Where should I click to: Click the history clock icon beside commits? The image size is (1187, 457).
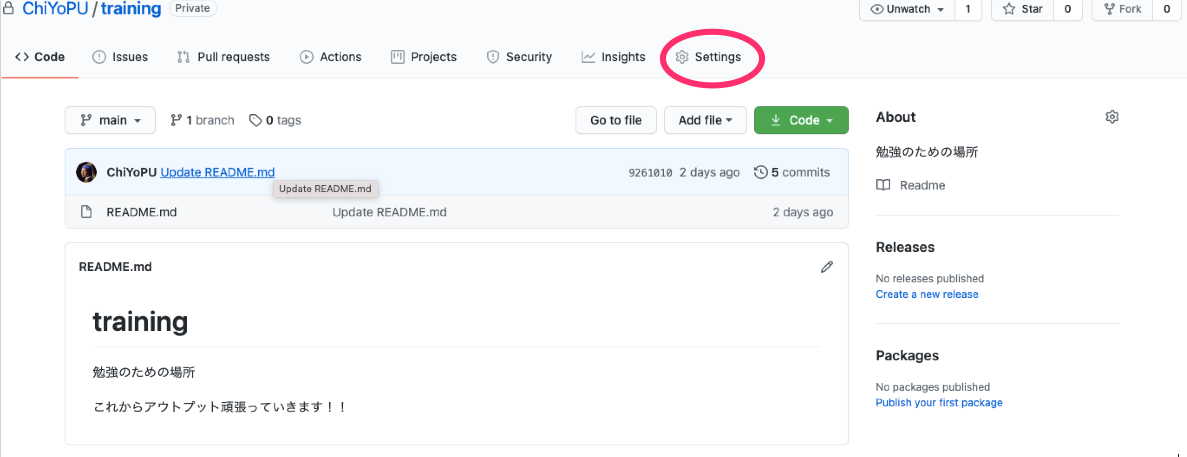(761, 173)
